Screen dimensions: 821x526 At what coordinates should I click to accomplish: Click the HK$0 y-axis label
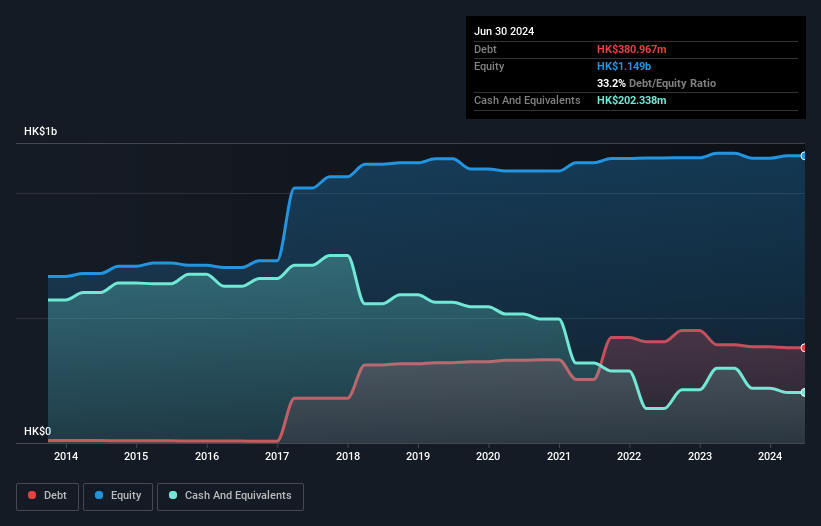click(x=38, y=431)
